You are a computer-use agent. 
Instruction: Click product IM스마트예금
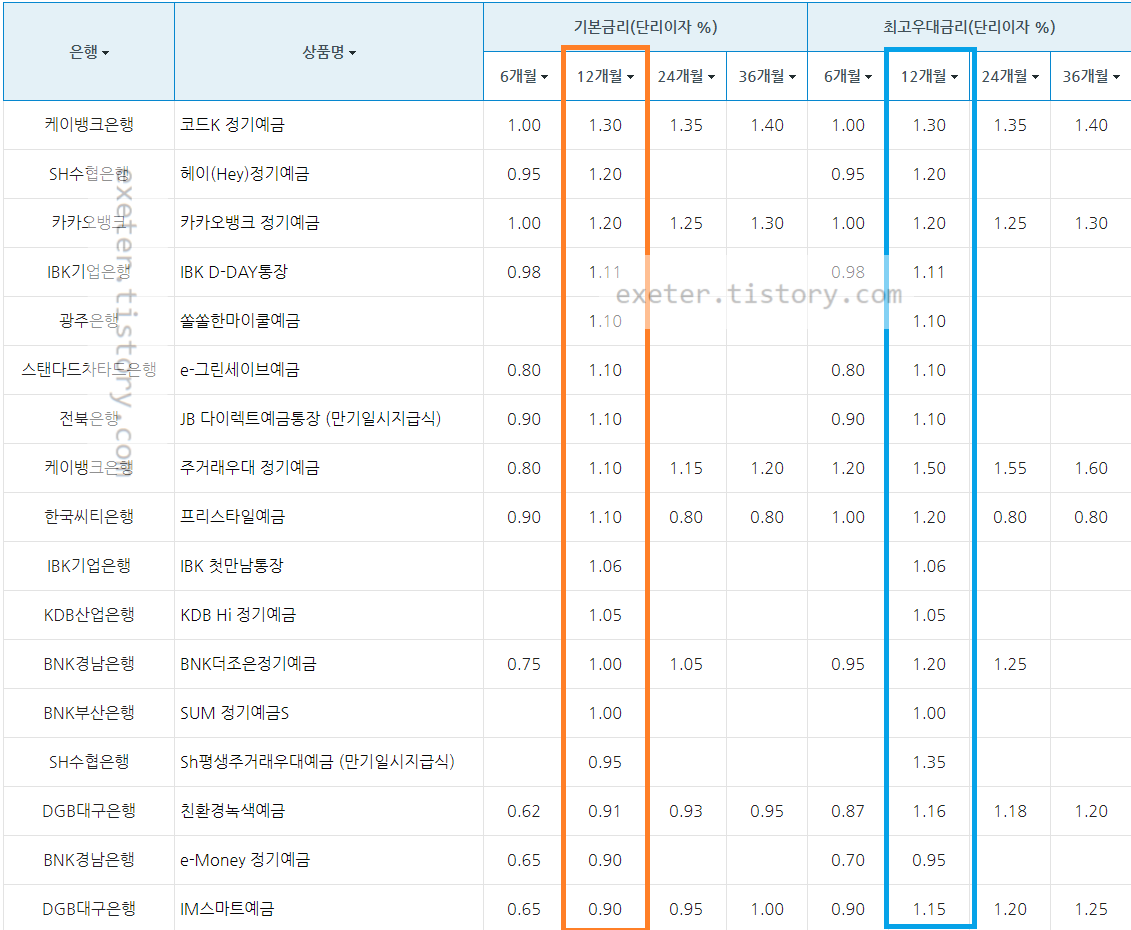[226, 909]
